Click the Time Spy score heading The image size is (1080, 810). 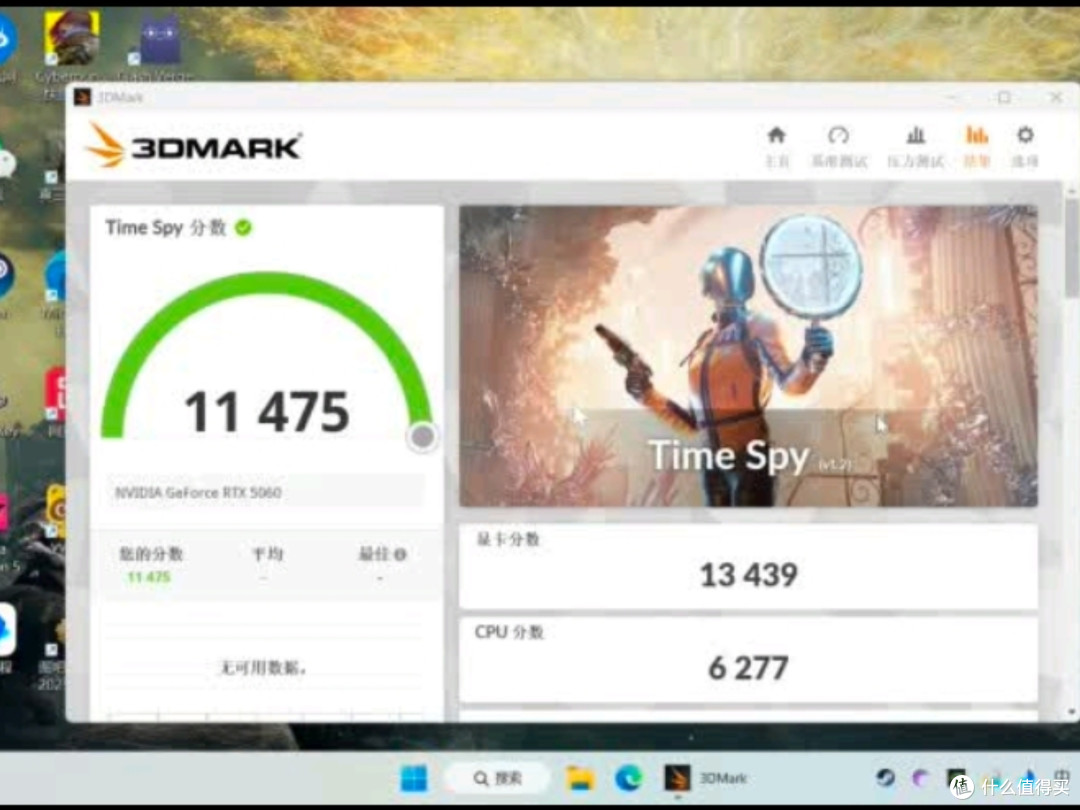(x=165, y=227)
